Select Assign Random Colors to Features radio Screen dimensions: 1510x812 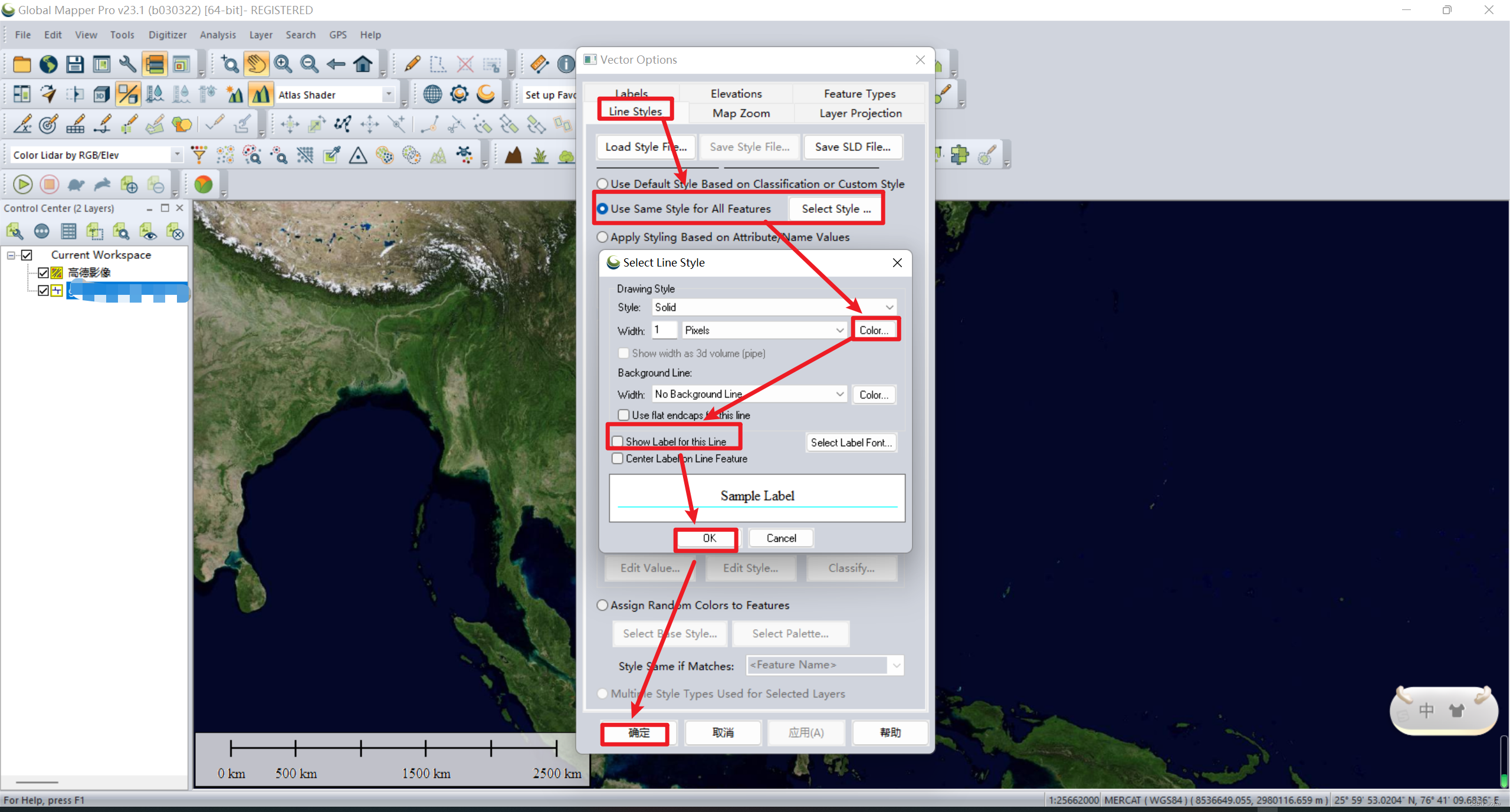pos(602,605)
